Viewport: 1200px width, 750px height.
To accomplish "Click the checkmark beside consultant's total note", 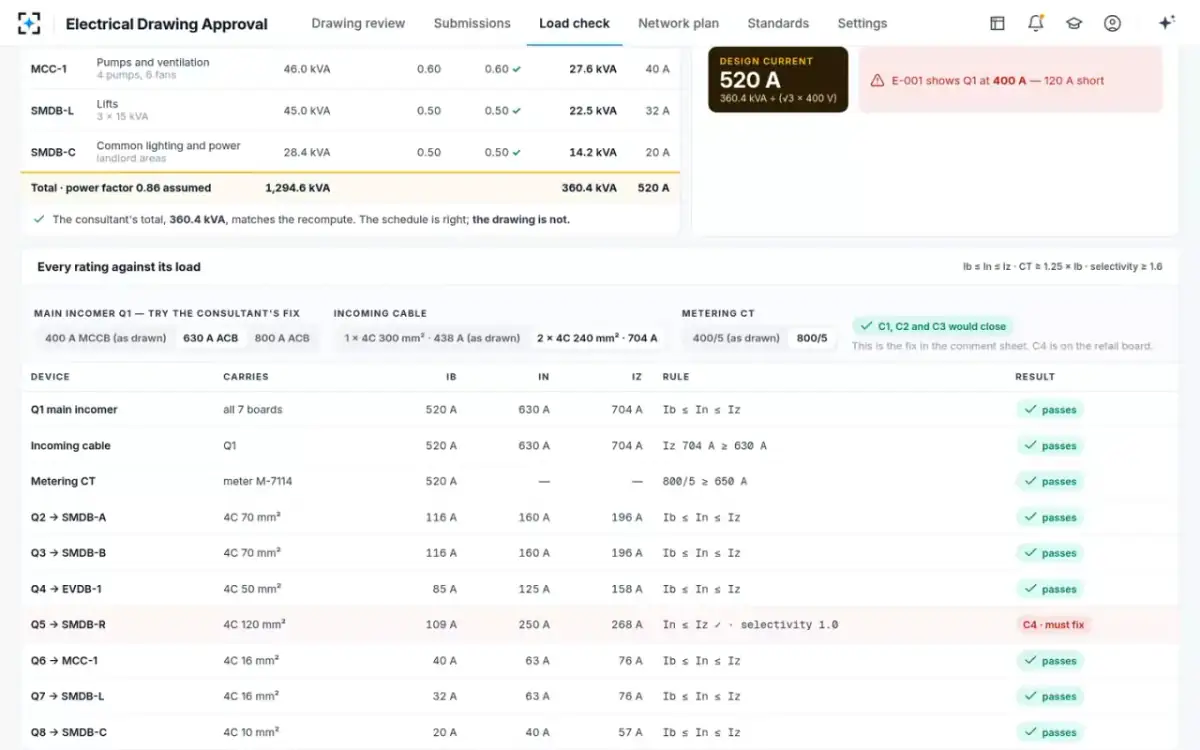I will point(39,219).
